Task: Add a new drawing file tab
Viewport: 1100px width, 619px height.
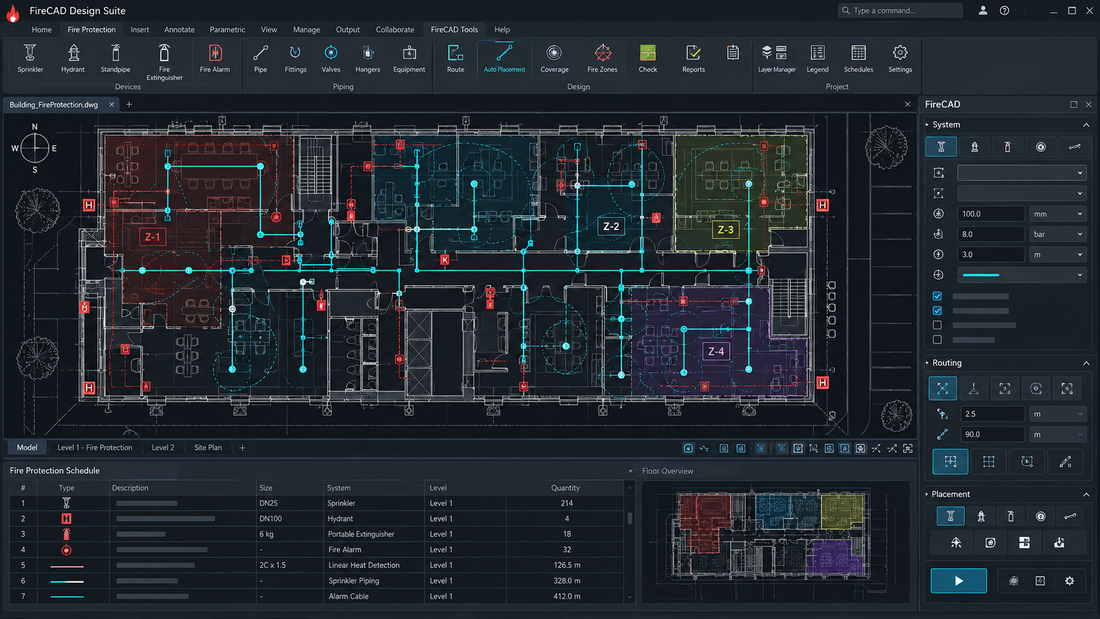Action: click(x=129, y=105)
